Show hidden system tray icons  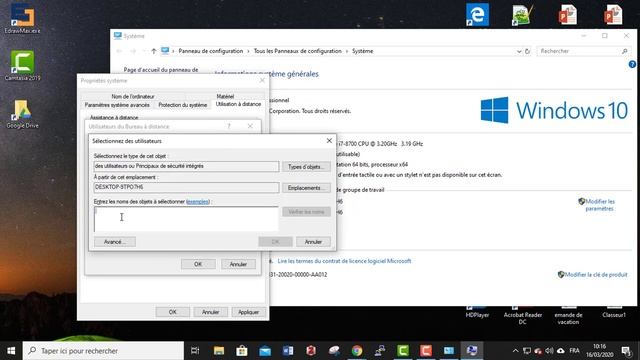coord(515,351)
